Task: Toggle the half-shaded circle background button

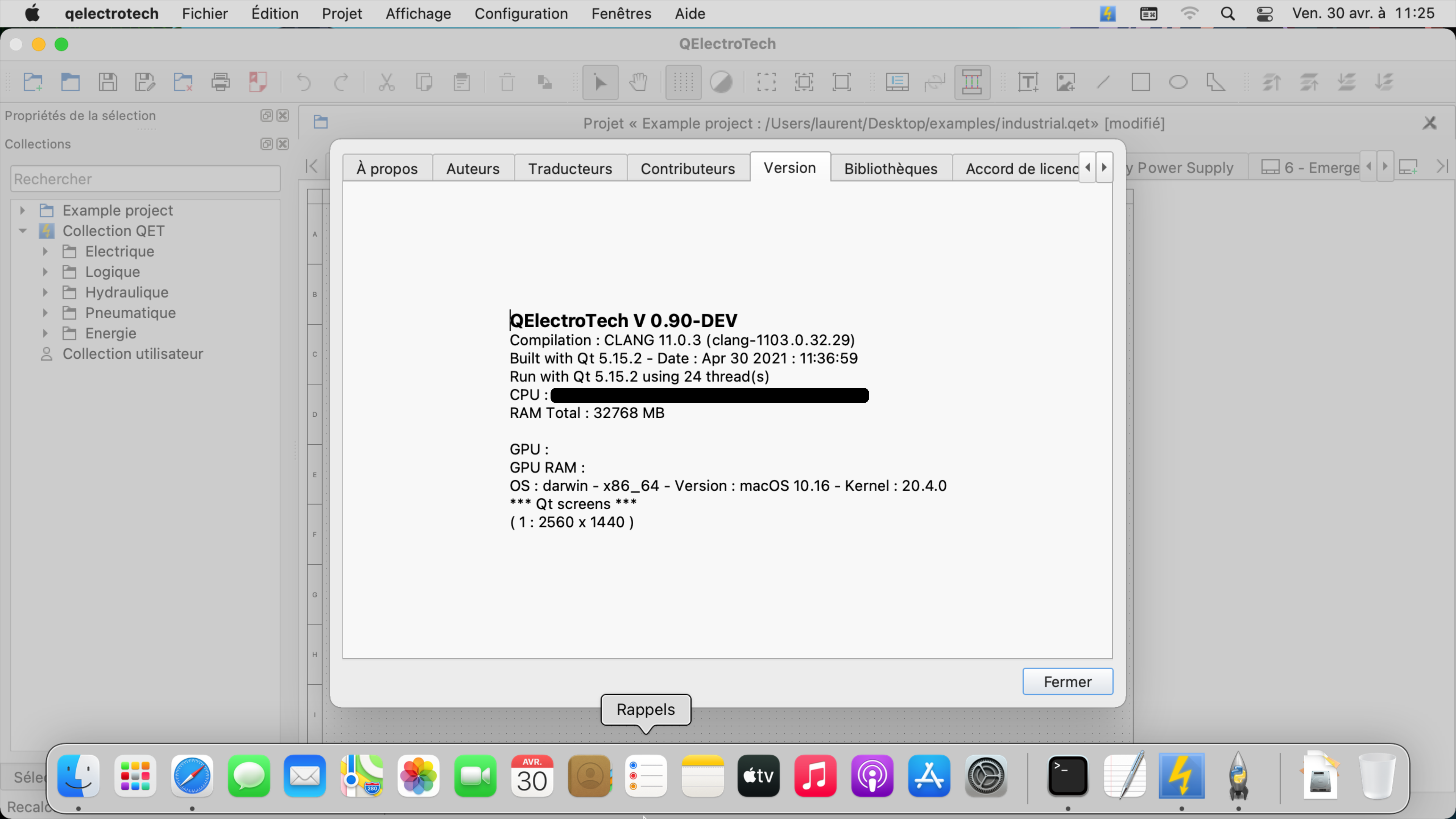Action: point(721,83)
